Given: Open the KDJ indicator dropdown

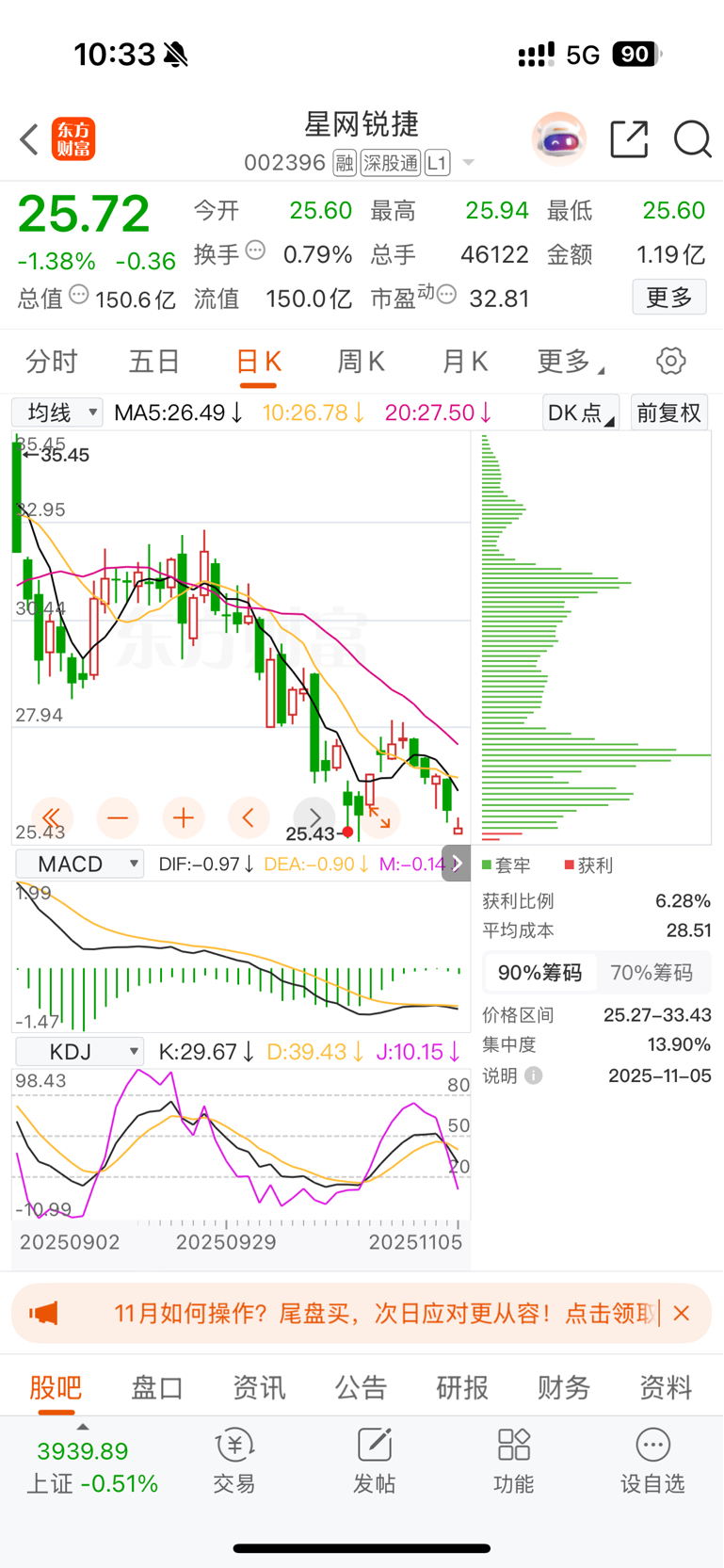Looking at the screenshot, I should pyautogui.click(x=79, y=1051).
